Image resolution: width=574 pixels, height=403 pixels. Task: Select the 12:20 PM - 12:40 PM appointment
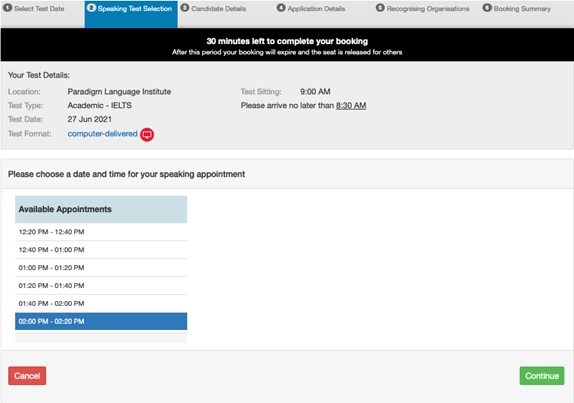[101, 232]
